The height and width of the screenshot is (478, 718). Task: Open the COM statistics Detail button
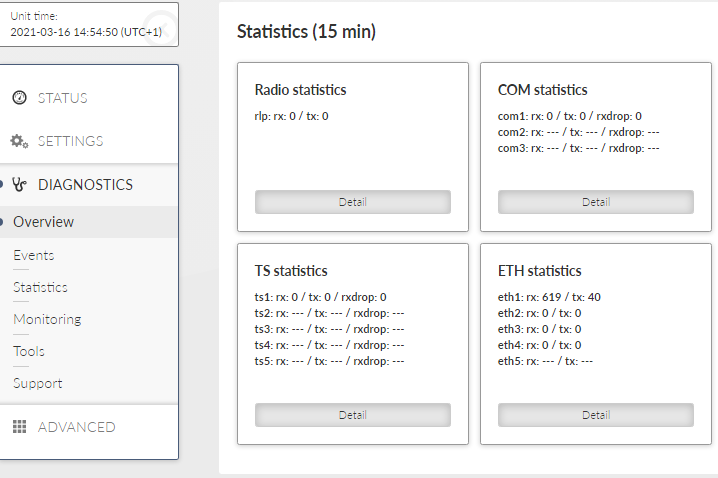pyautogui.click(x=596, y=202)
